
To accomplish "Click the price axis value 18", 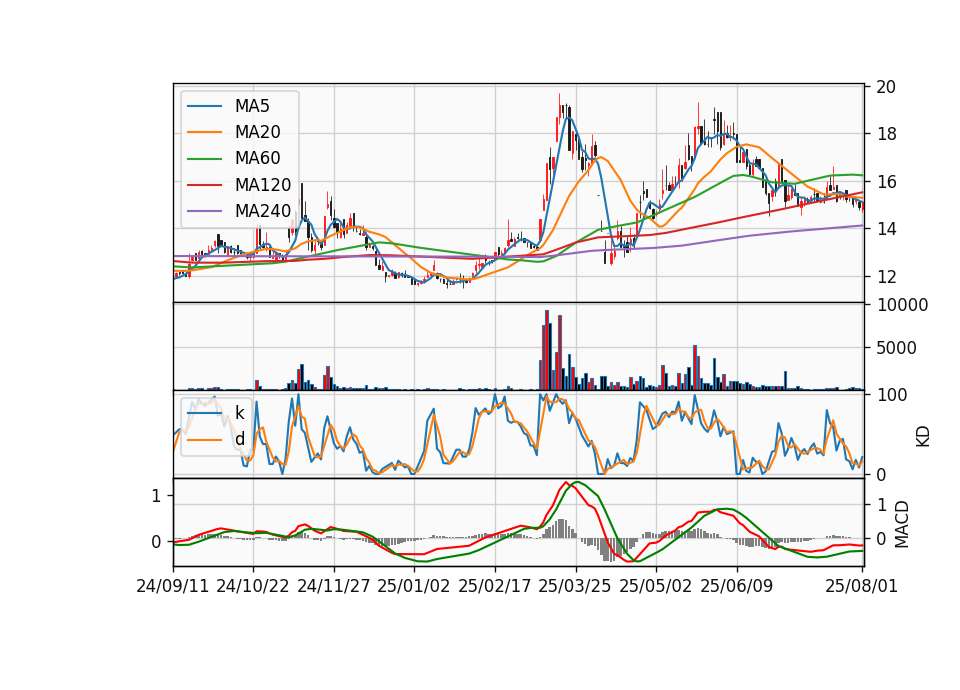I will point(886,134).
